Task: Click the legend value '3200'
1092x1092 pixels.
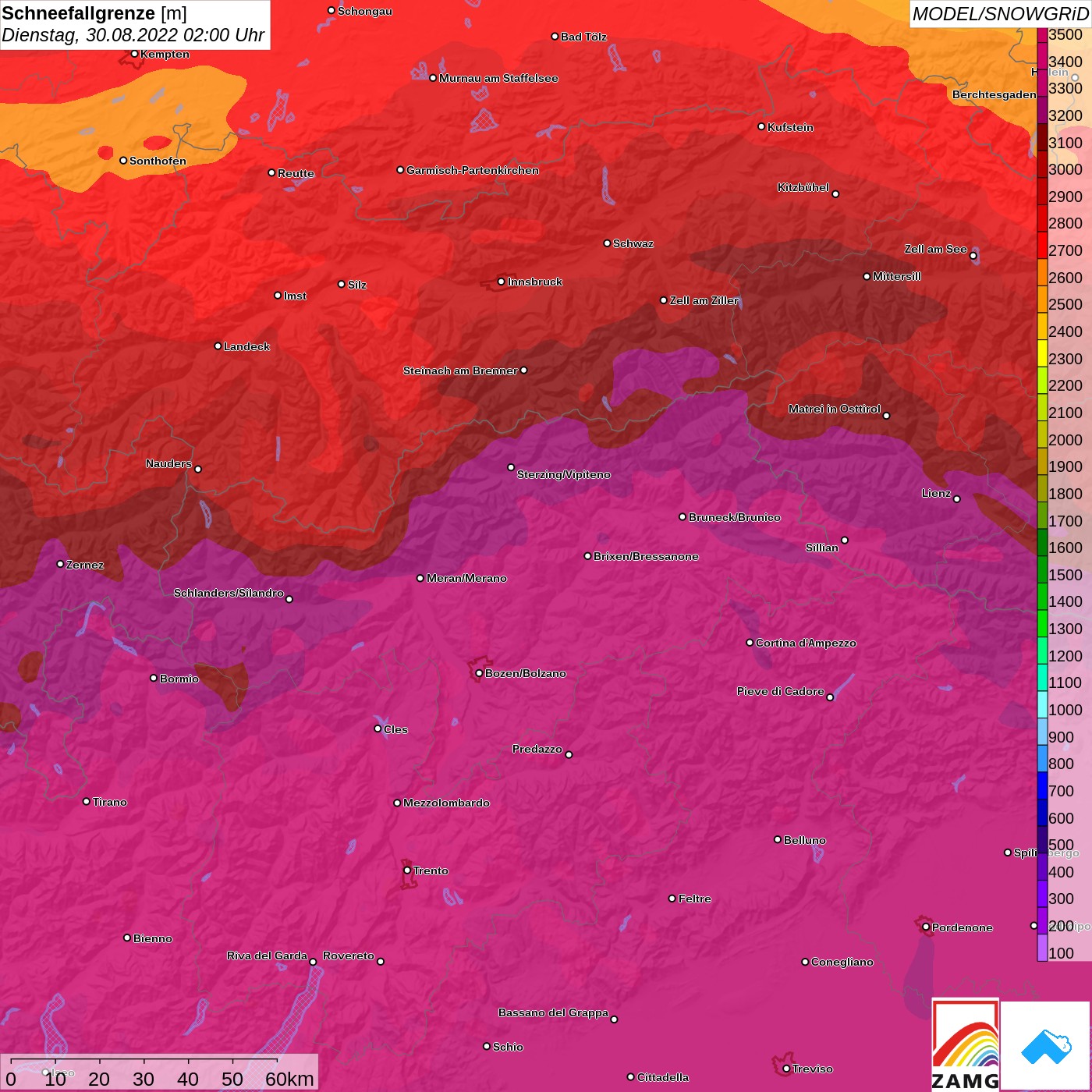Action: [1065, 115]
